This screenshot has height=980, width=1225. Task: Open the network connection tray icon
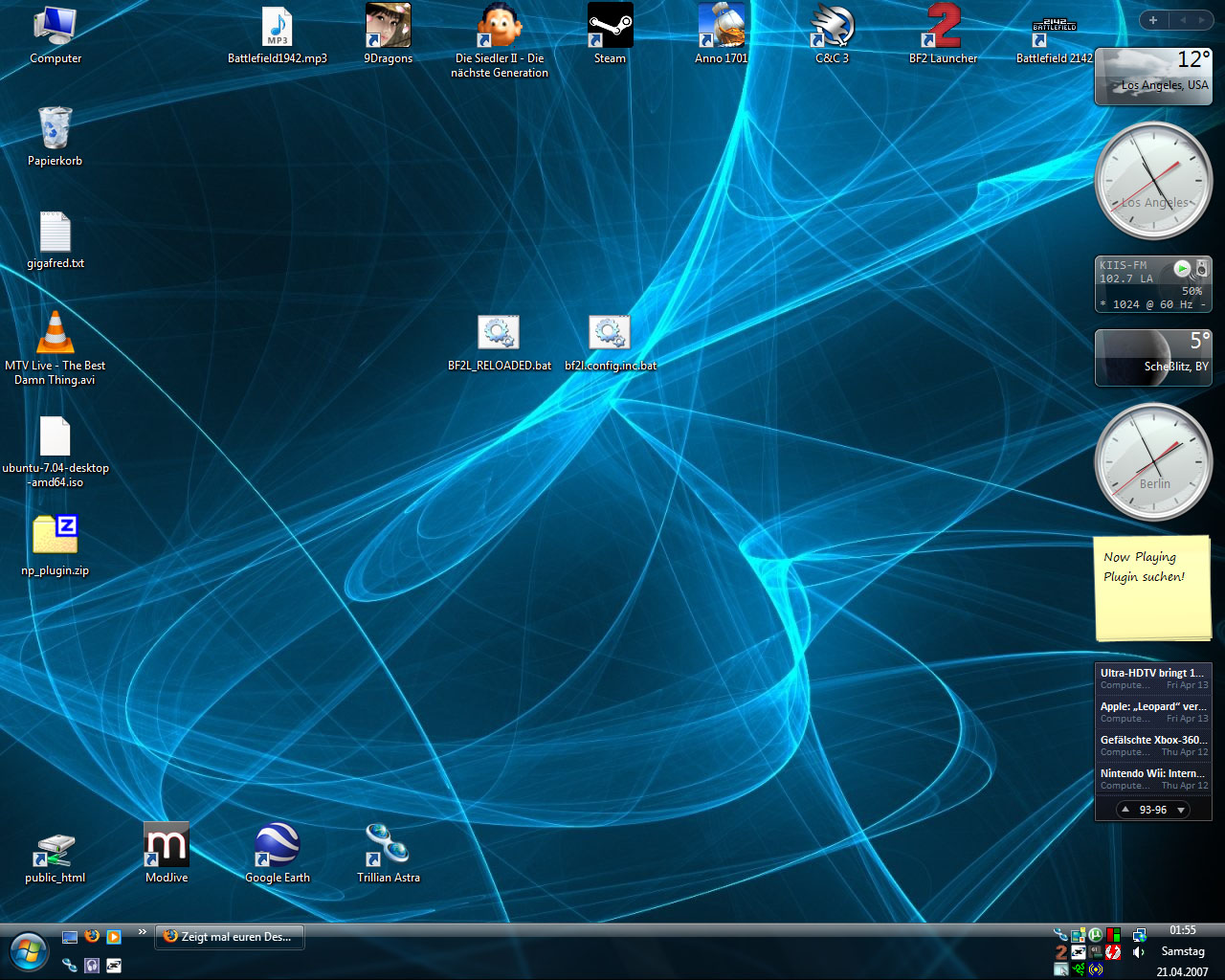[1139, 935]
